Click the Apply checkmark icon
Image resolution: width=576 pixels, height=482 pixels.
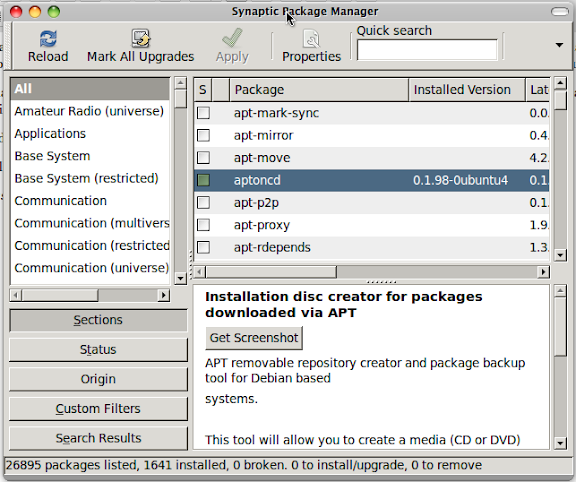point(232,38)
